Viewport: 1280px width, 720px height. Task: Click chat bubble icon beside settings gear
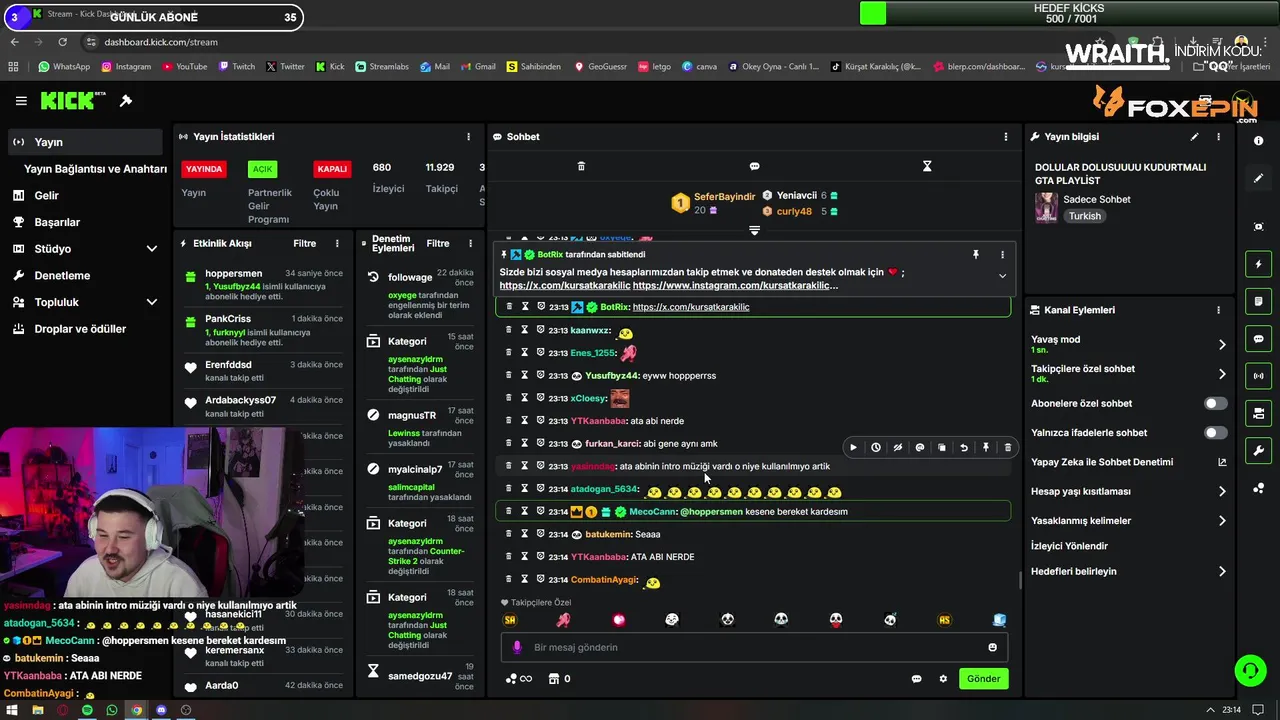pyautogui.click(x=916, y=679)
